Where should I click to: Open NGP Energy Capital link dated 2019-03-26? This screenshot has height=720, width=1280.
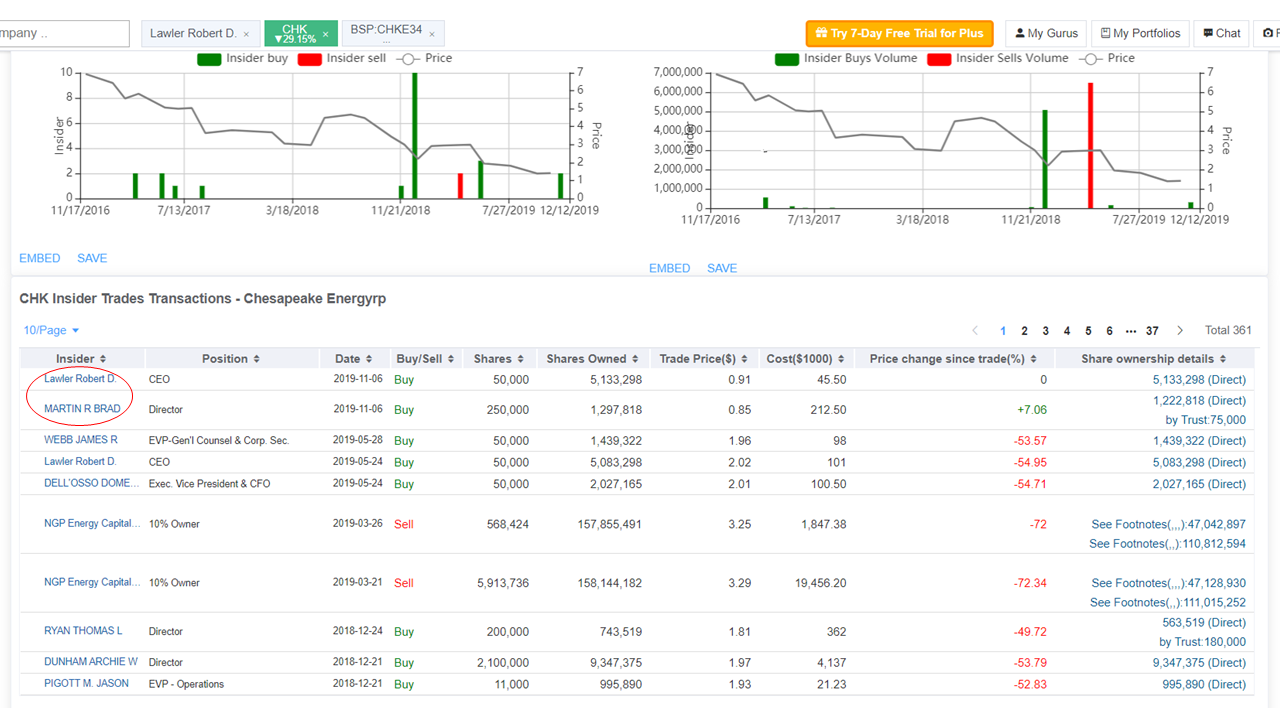pos(92,523)
